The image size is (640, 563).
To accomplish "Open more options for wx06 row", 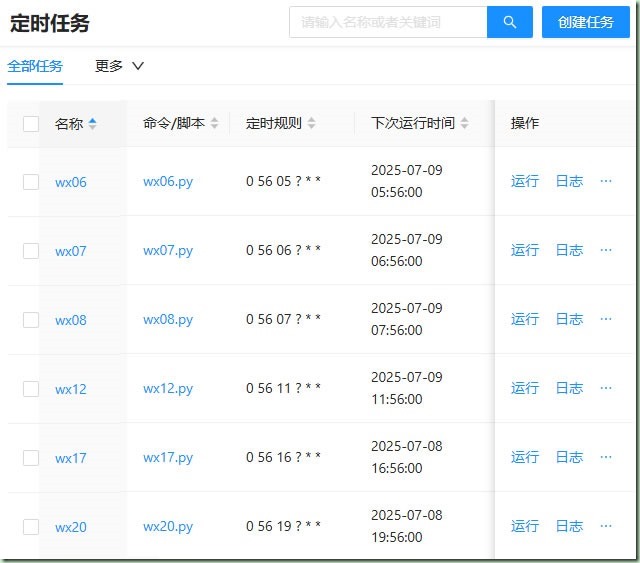I will click(606, 181).
